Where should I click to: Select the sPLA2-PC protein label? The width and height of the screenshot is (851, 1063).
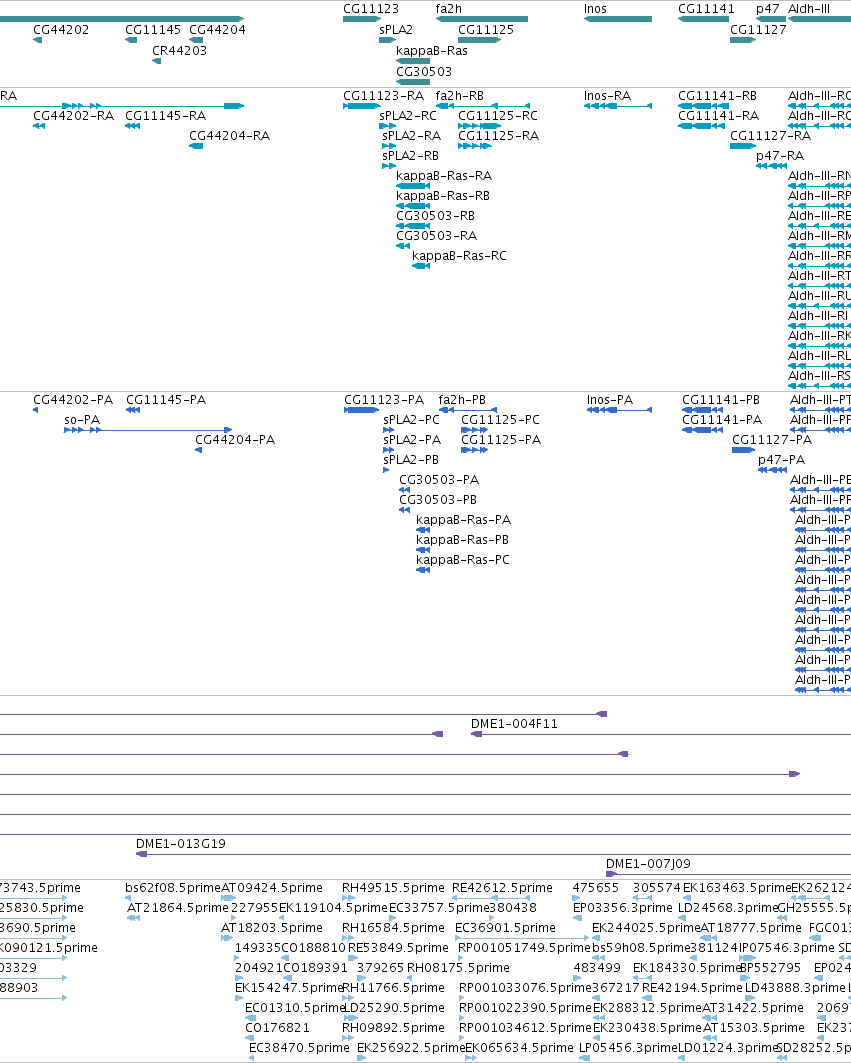412,420
